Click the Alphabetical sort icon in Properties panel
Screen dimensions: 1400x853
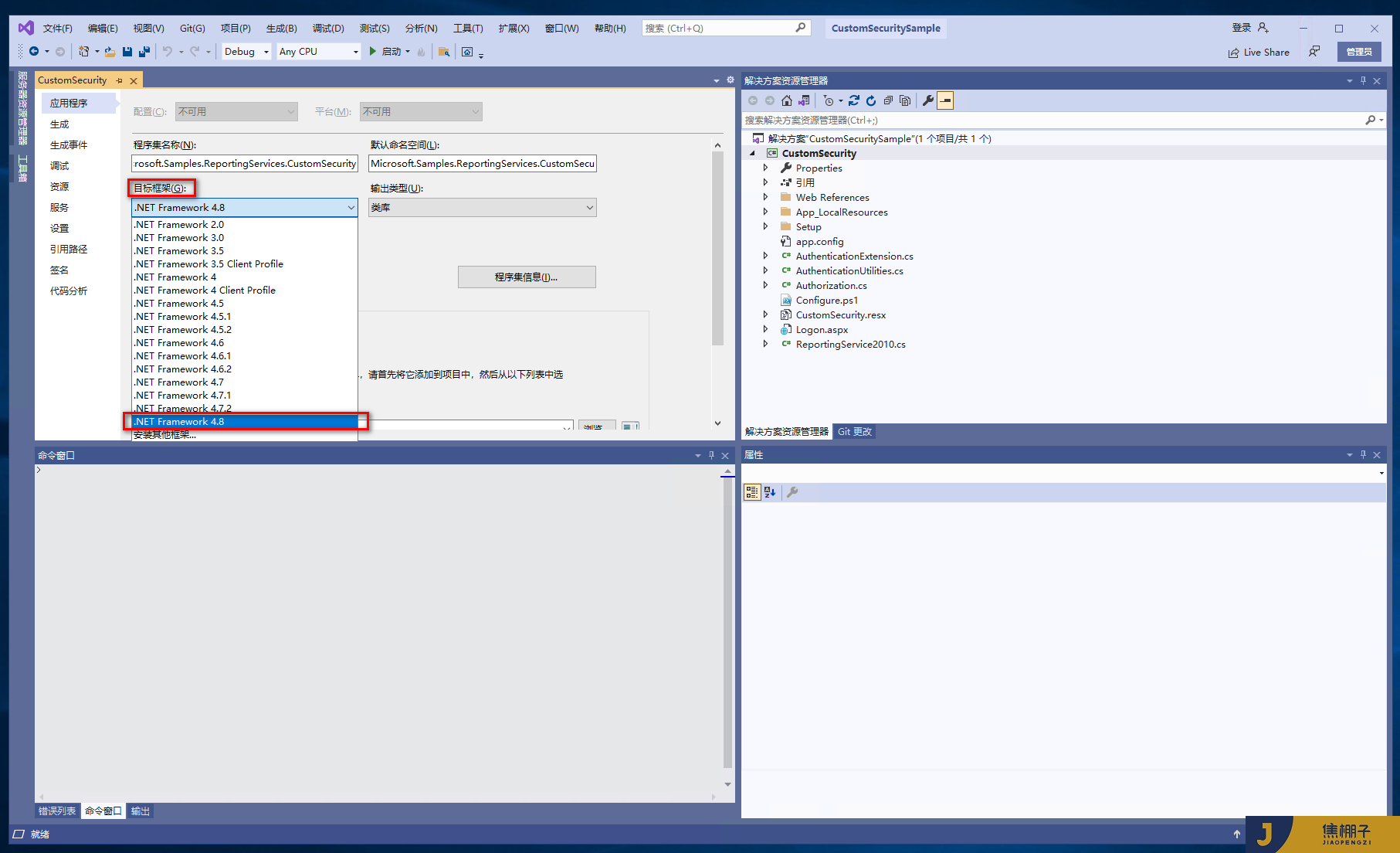pos(770,492)
